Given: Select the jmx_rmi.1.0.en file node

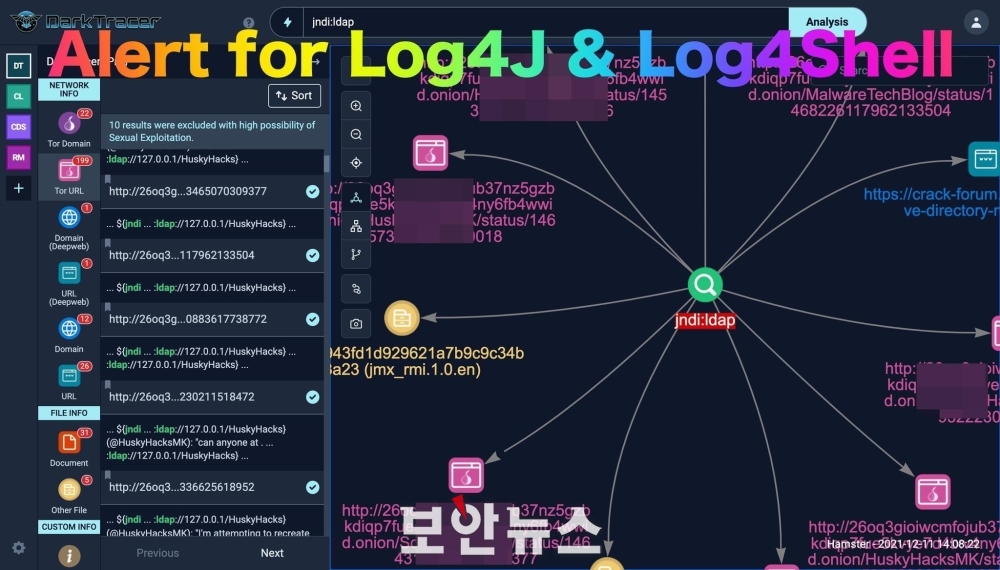Looking at the screenshot, I should tap(402, 318).
